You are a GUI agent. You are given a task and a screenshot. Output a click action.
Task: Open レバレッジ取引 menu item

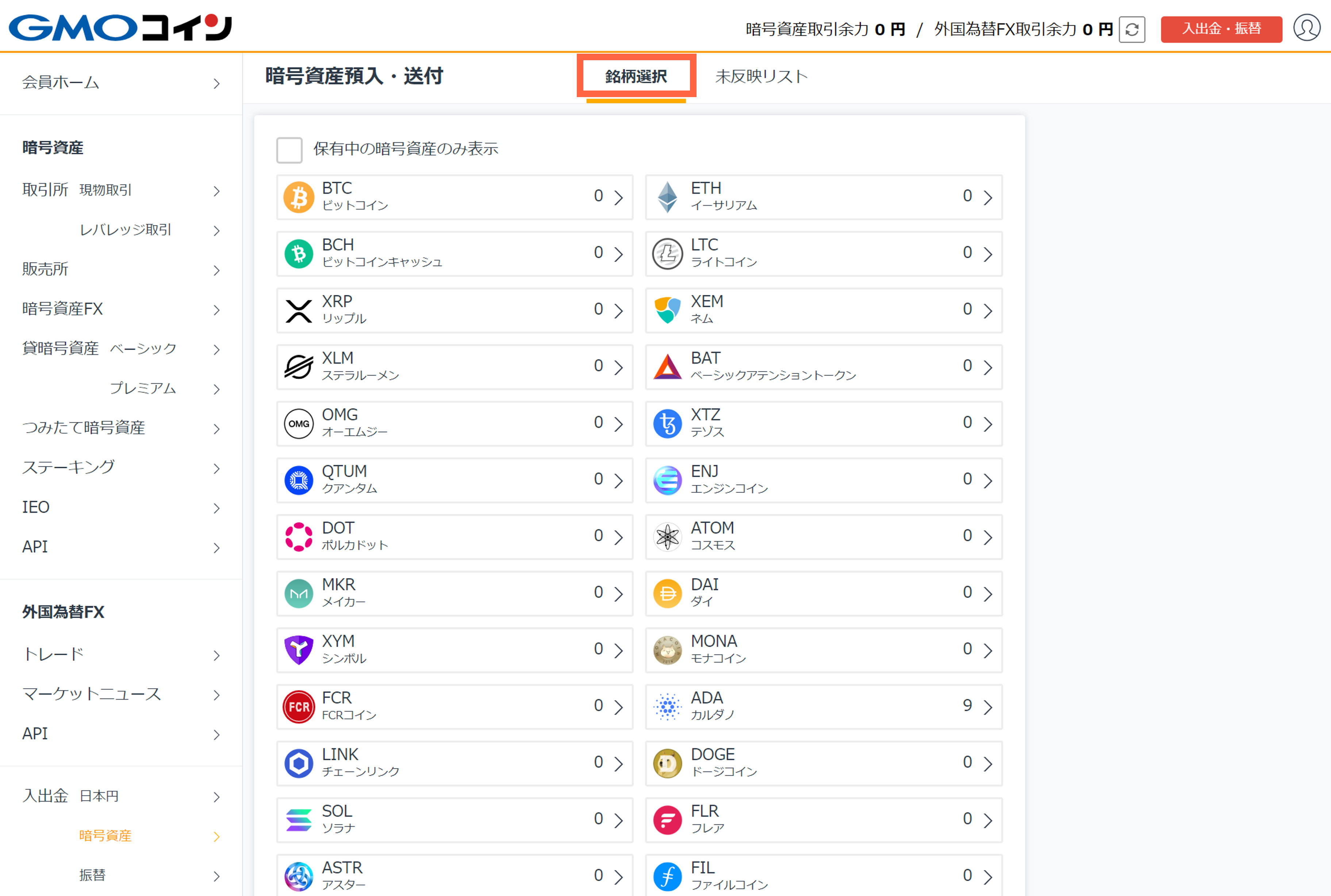coord(120,230)
